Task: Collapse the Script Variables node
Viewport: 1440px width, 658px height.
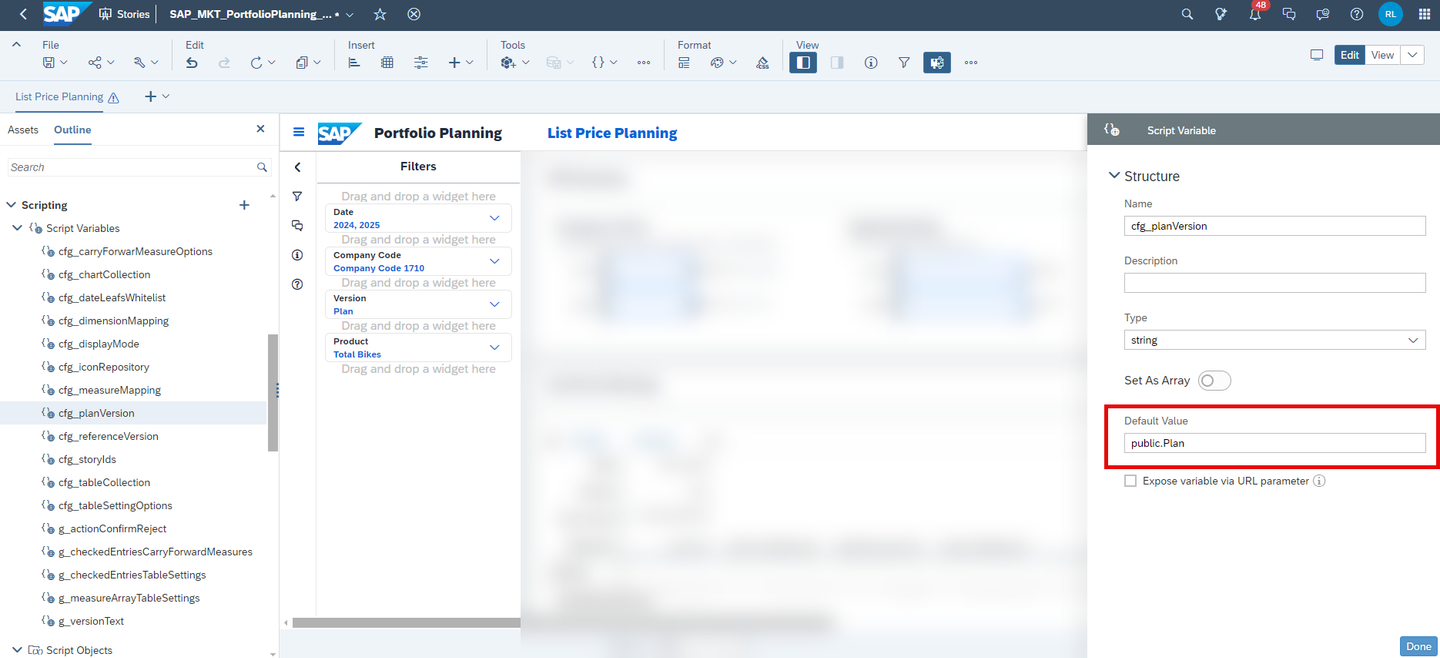Action: click(x=17, y=228)
